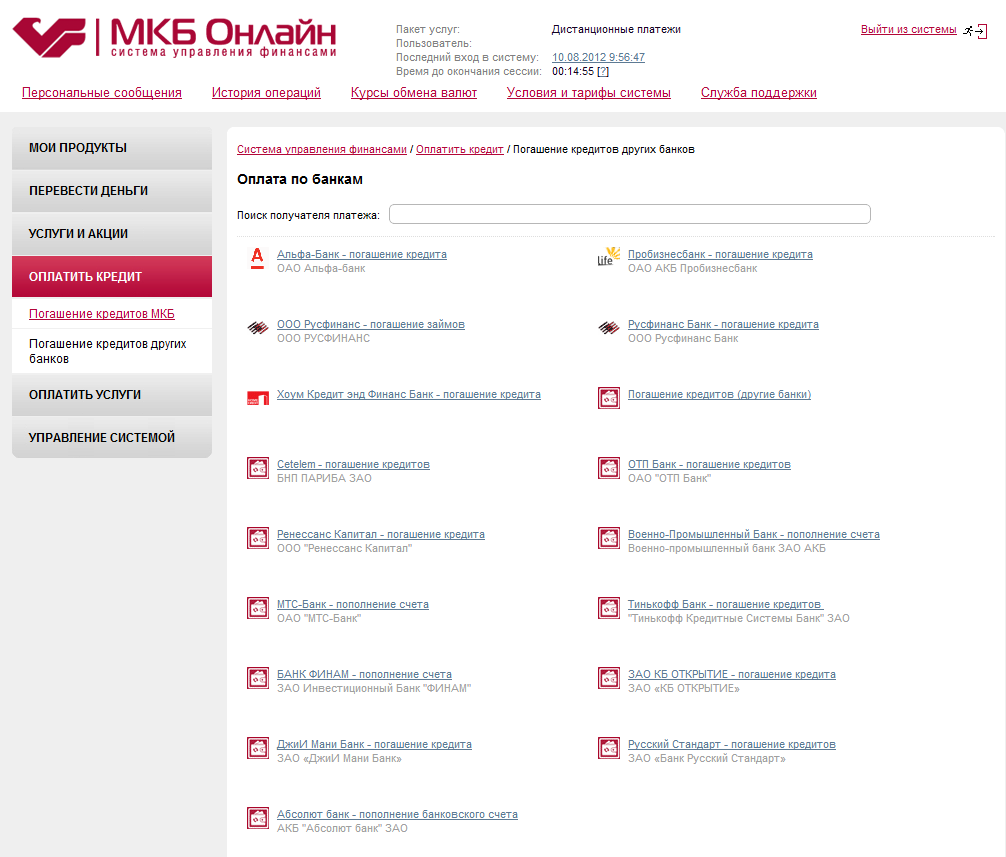Viewport: 1006px width, 857px height.
Task: Open Абсолют банк - пополнение банковского счета
Action: (x=397, y=813)
